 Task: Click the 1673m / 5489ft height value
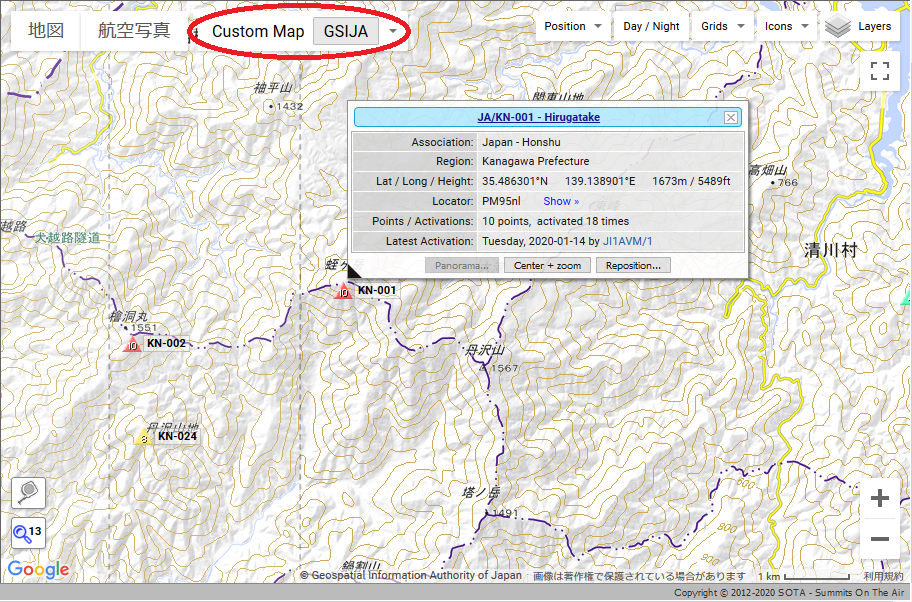tap(691, 181)
